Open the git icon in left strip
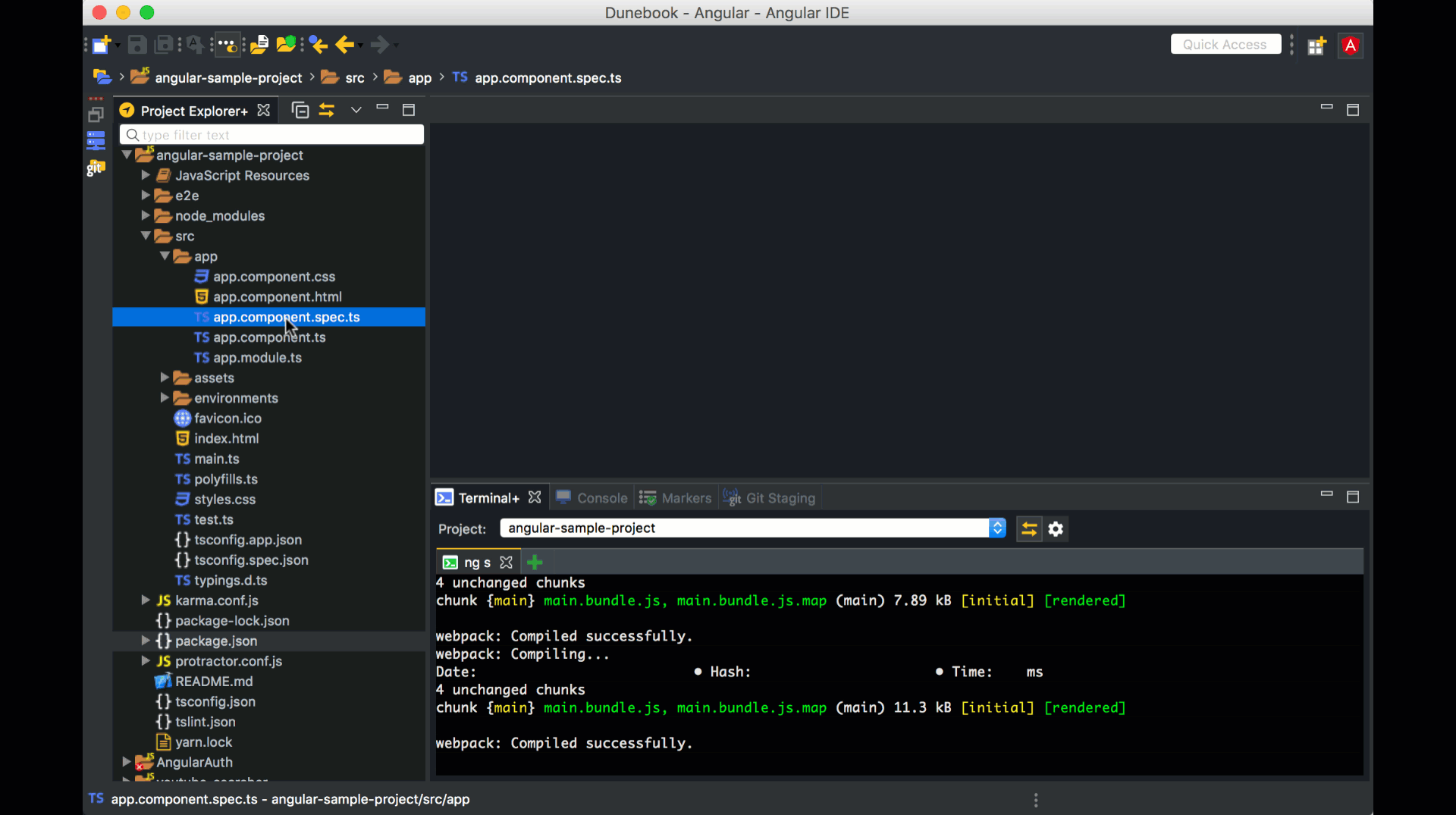The image size is (1456, 815). tap(96, 167)
